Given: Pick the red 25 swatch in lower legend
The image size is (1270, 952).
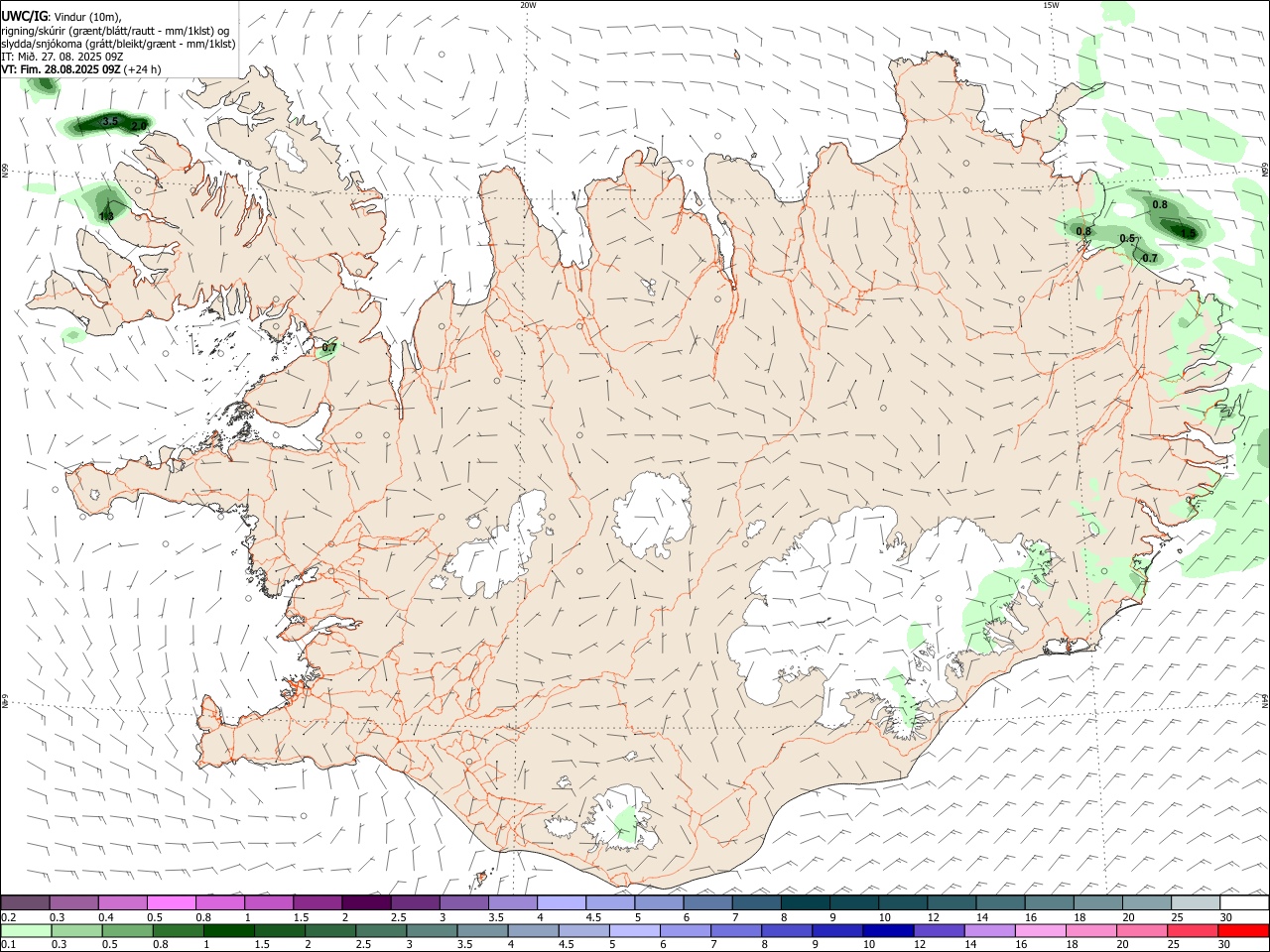Looking at the screenshot, I should [1191, 930].
